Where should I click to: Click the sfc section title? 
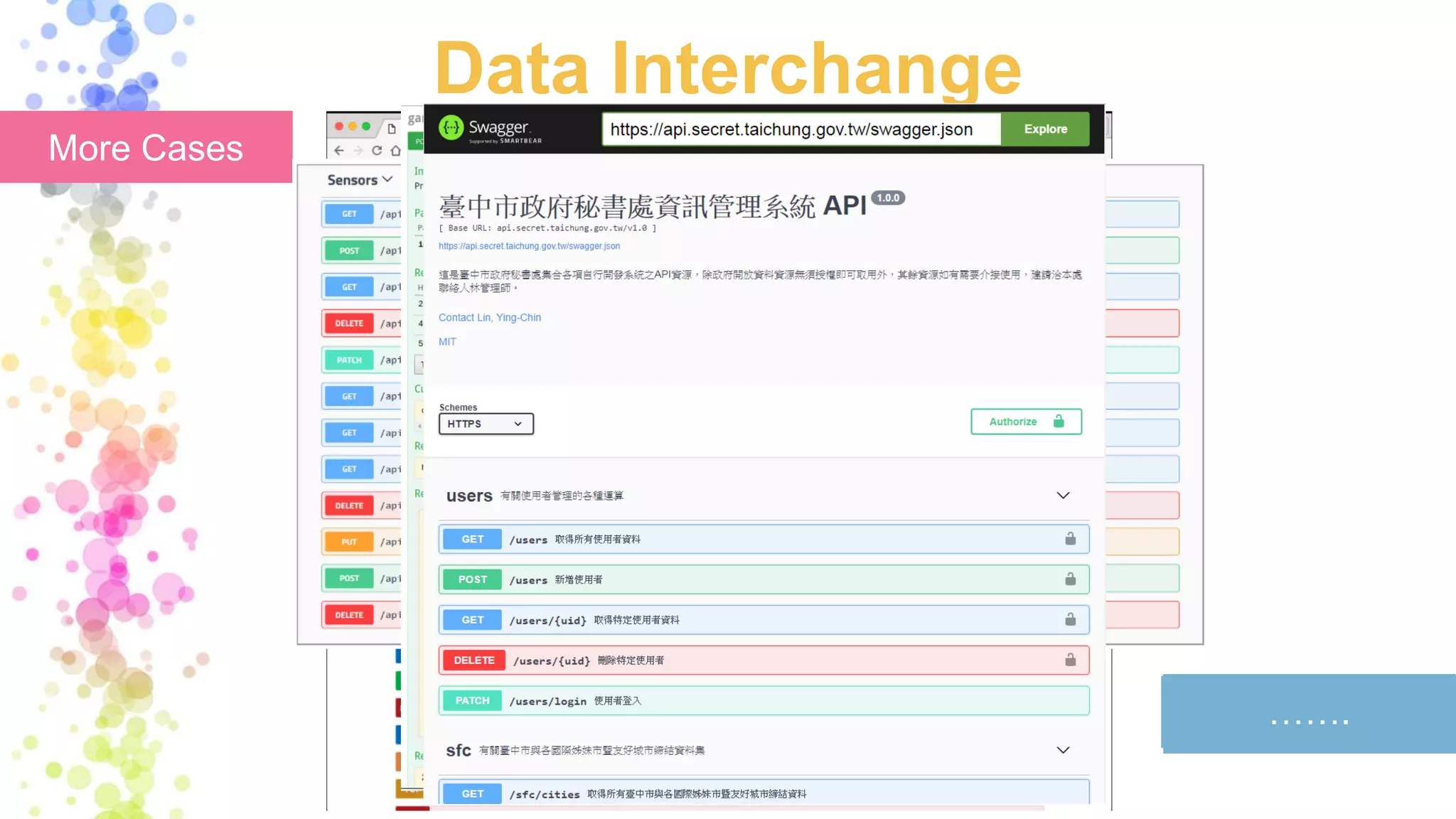(459, 750)
